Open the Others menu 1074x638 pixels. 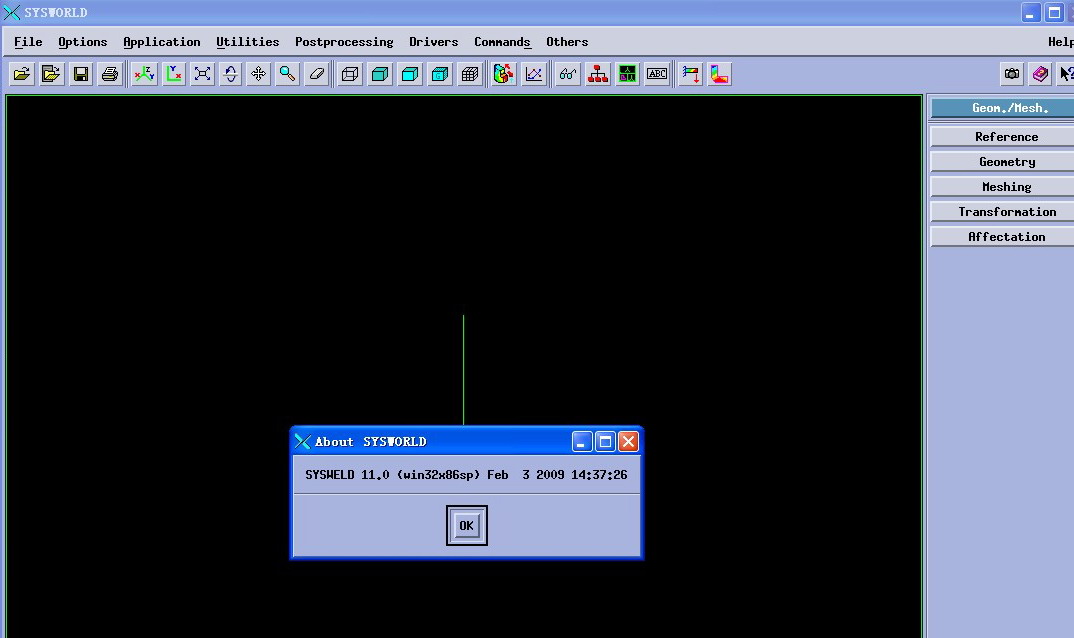pyautogui.click(x=567, y=42)
